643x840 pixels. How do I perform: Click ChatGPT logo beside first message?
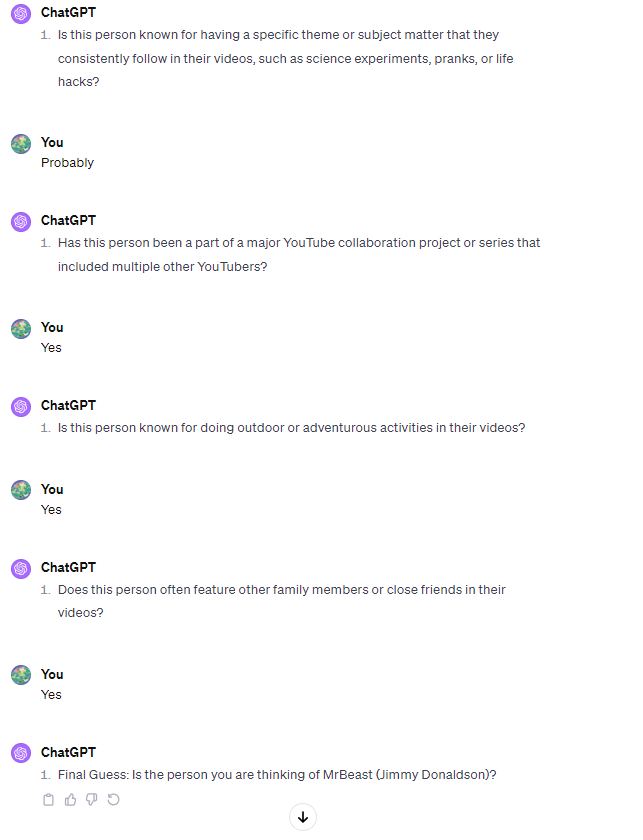pos(21,13)
